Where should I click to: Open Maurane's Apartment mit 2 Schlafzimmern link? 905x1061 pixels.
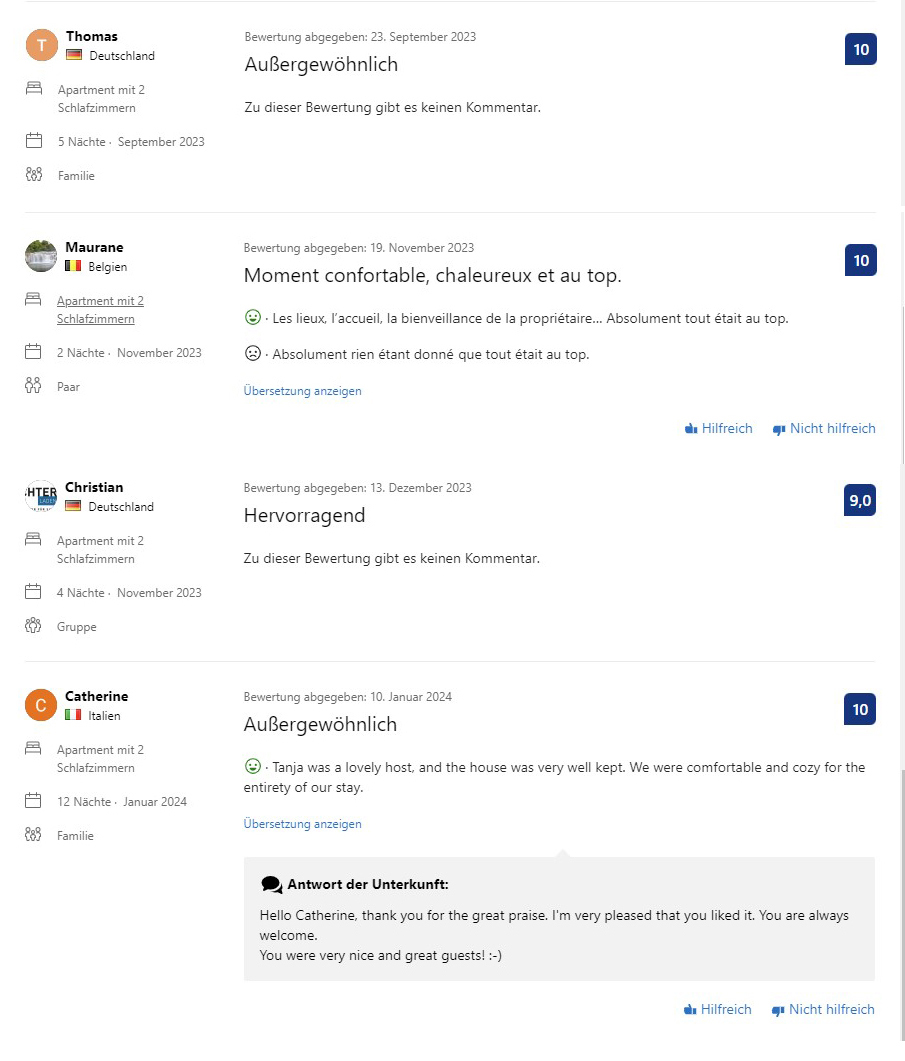pyautogui.click(x=100, y=310)
